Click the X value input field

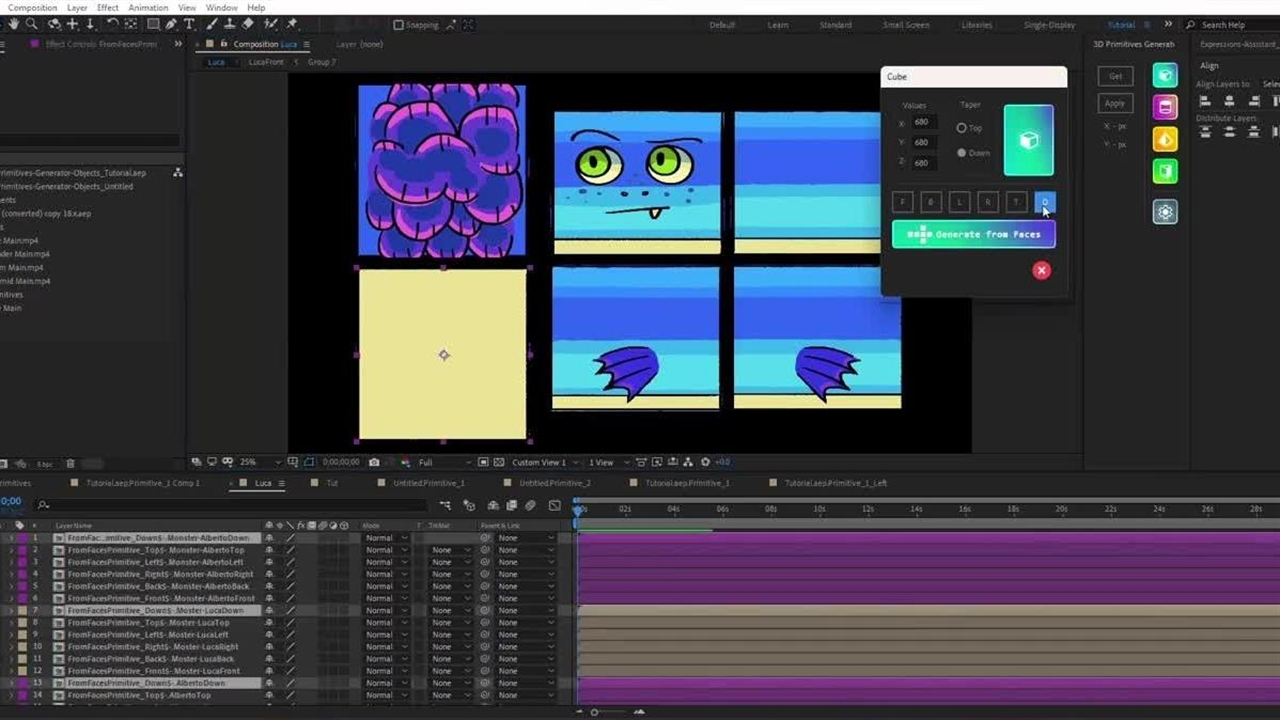(x=921, y=122)
